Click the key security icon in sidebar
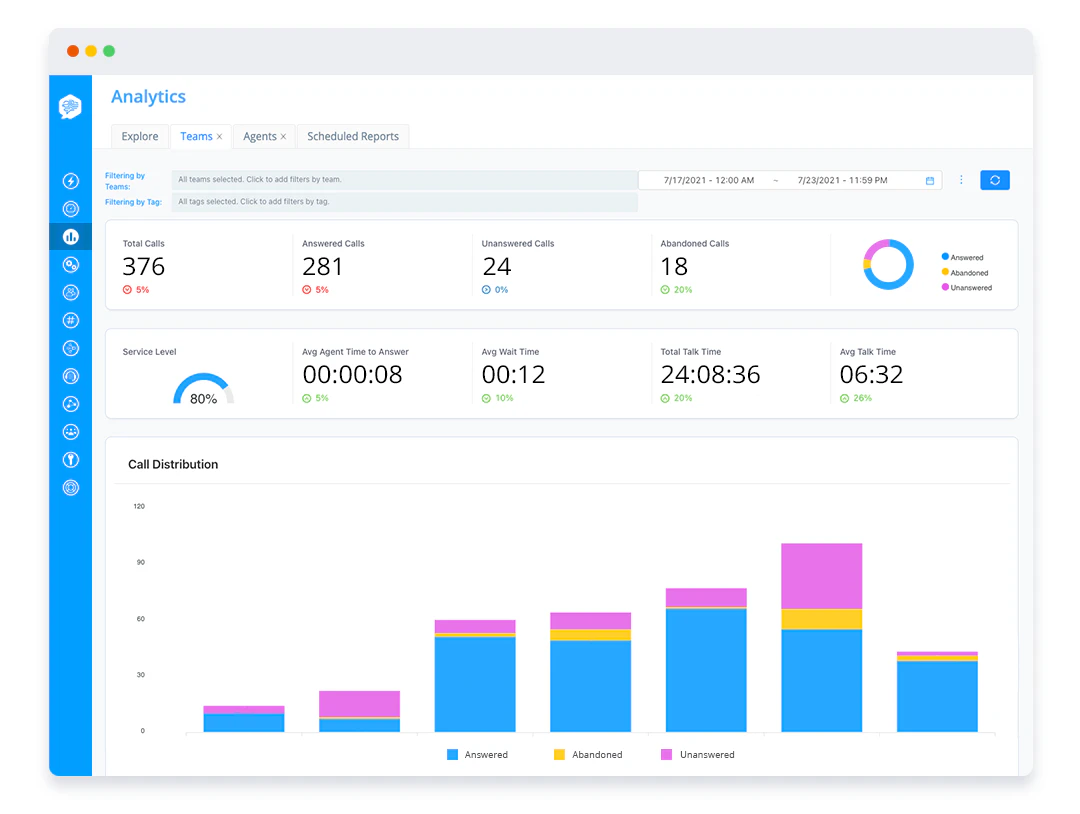Image resolution: width=1080 pixels, height=814 pixels. pos(70,459)
